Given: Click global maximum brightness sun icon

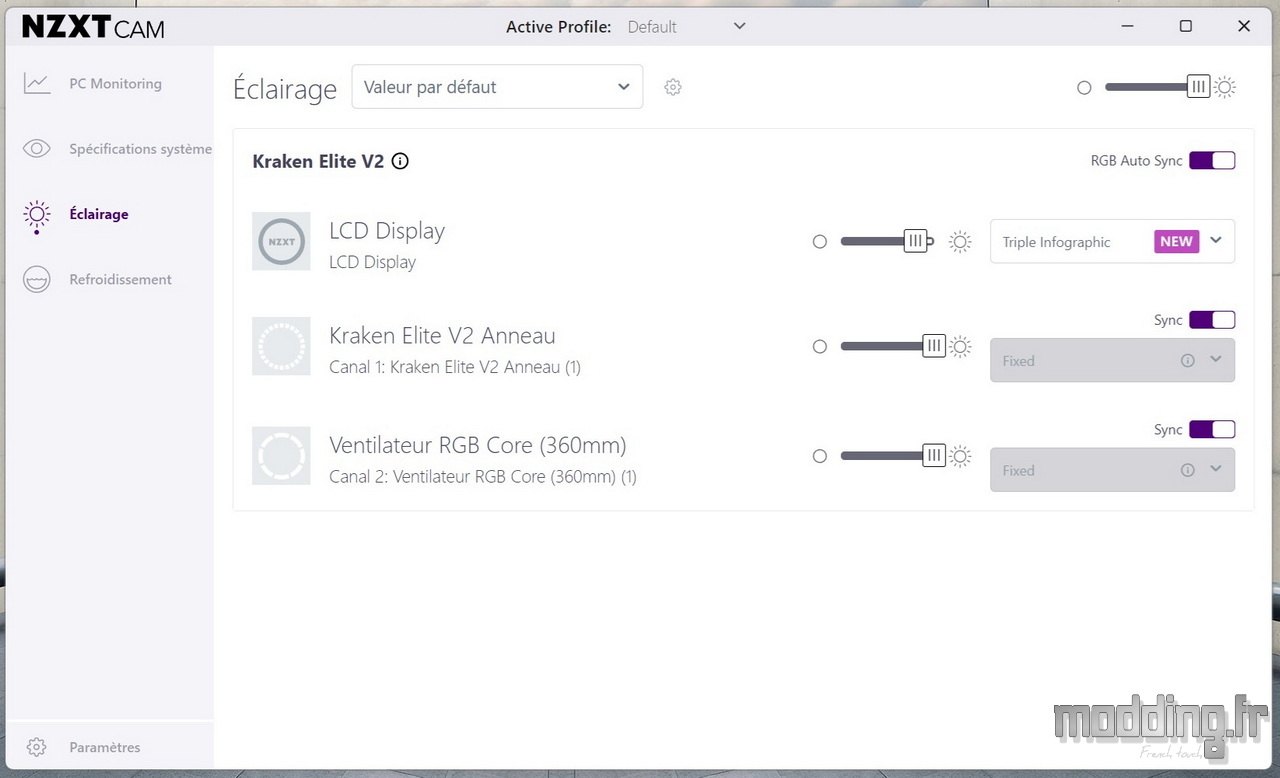Looking at the screenshot, I should click(x=1225, y=87).
